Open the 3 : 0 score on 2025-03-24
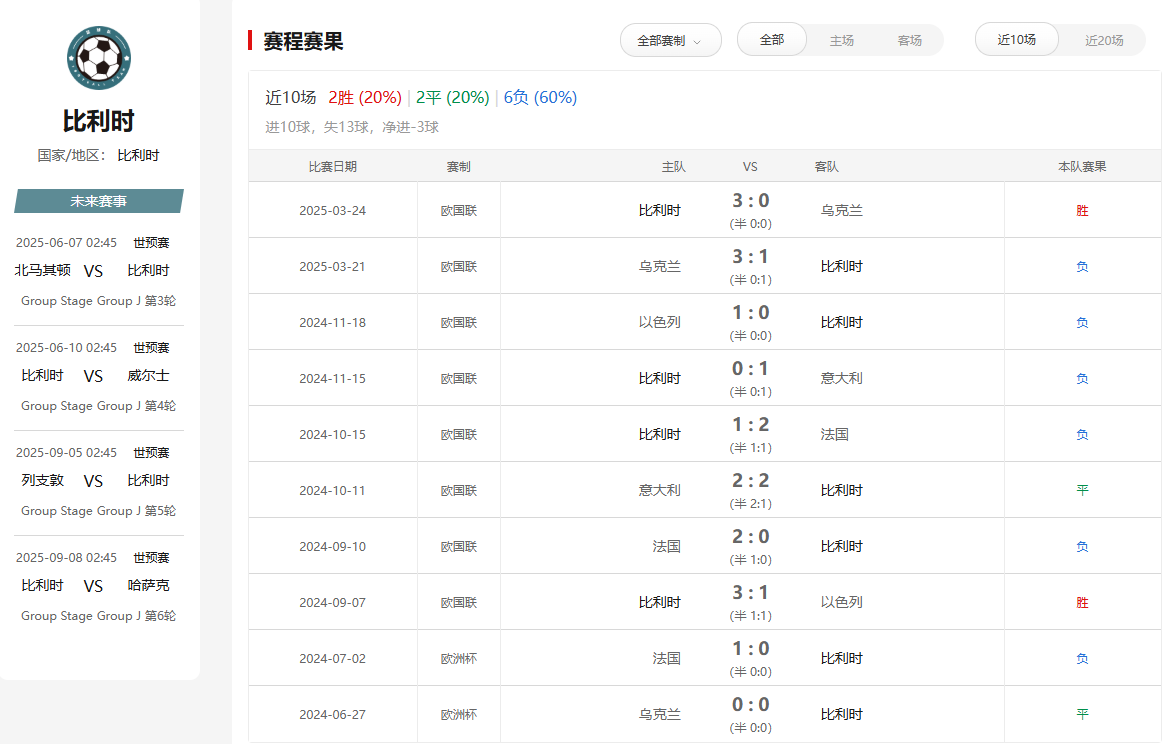The image size is (1170, 744). click(750, 201)
